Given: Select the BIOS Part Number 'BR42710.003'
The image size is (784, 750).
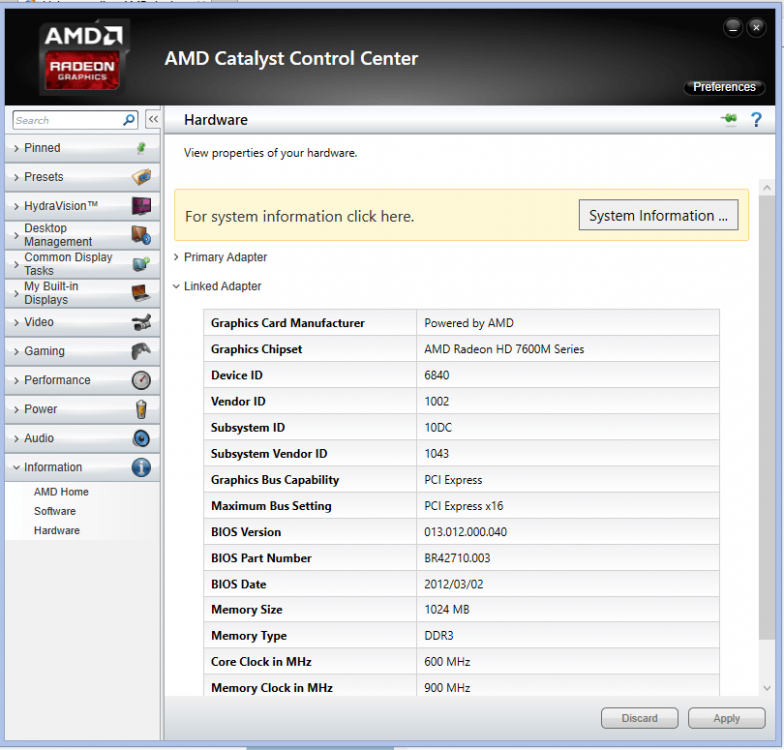Looking at the screenshot, I should tap(457, 558).
